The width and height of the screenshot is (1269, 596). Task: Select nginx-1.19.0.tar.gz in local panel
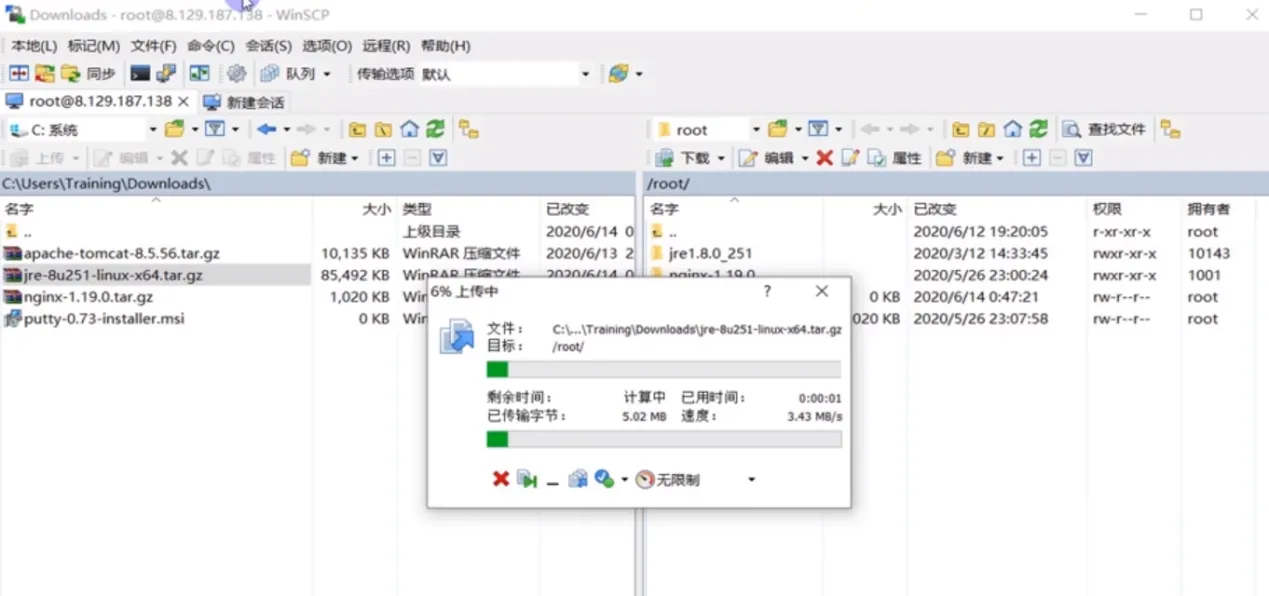(x=88, y=297)
